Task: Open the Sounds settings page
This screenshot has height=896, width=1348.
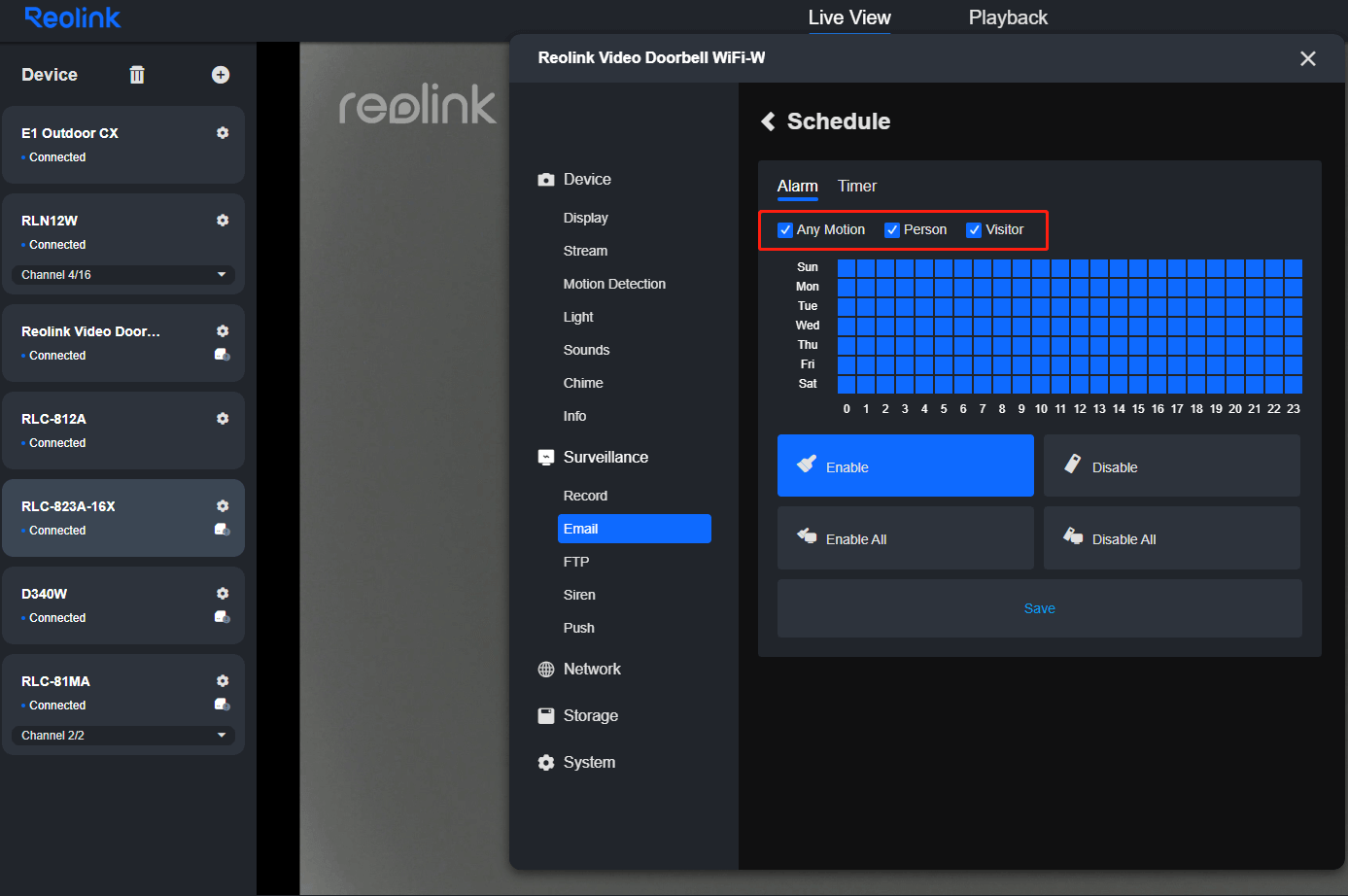Action: pyautogui.click(x=586, y=351)
